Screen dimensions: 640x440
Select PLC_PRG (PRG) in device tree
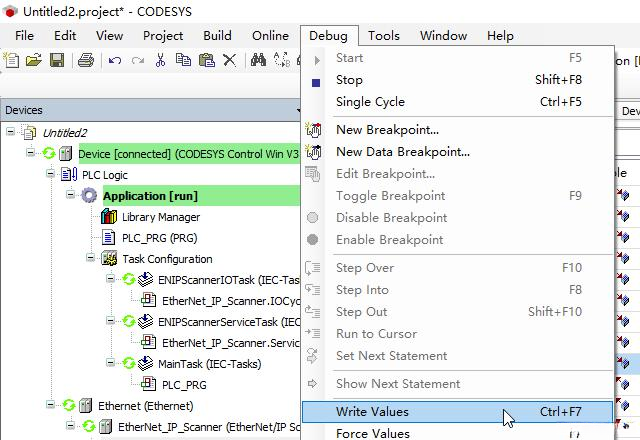160,238
